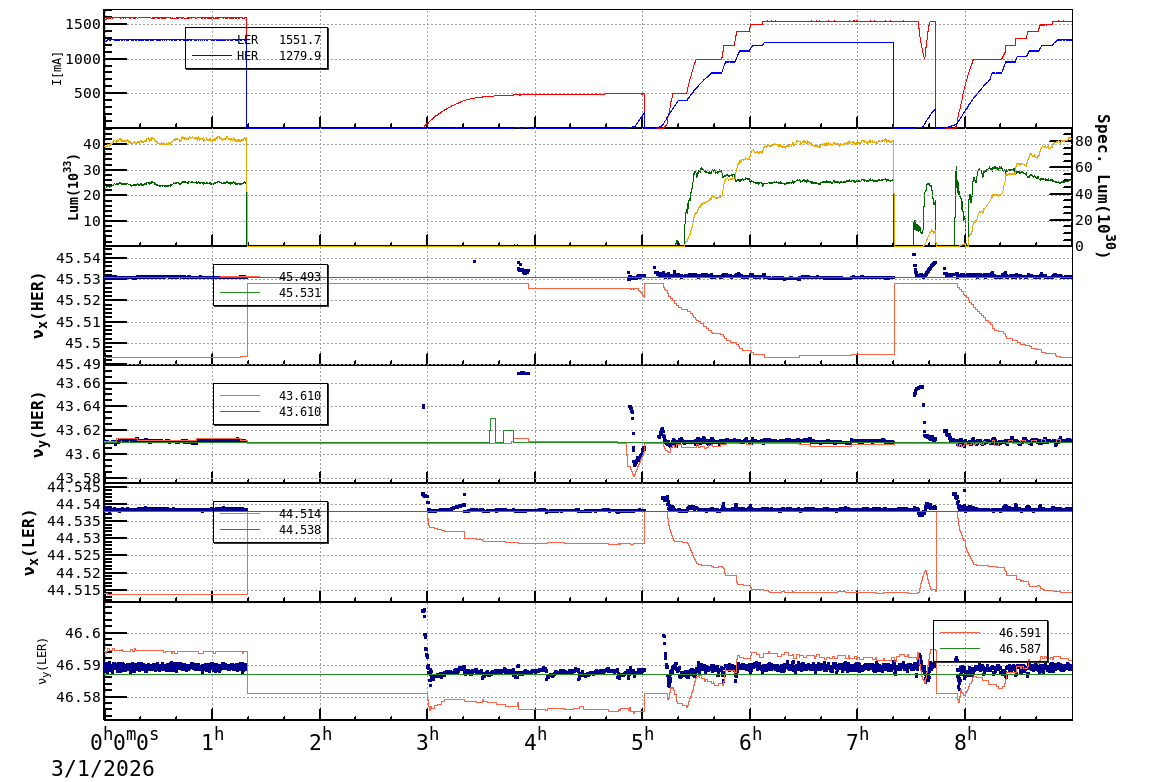Click the 3/1/2026 date label
Viewport: 1154px width, 782px height.
click(103, 768)
